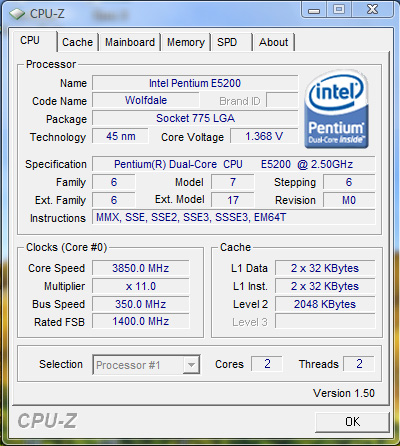
Task: Maximize the CPU-Z window
Action: (x=339, y=10)
